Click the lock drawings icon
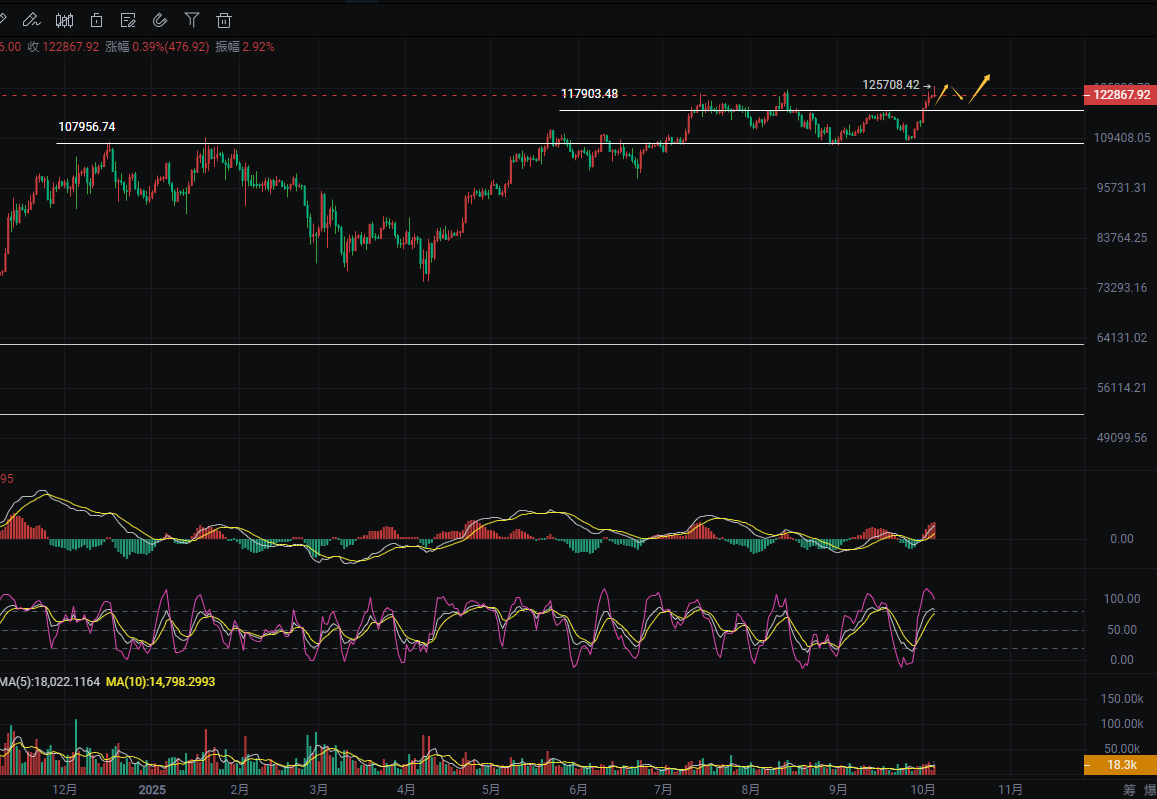This screenshot has height=799, width=1157. (96, 19)
